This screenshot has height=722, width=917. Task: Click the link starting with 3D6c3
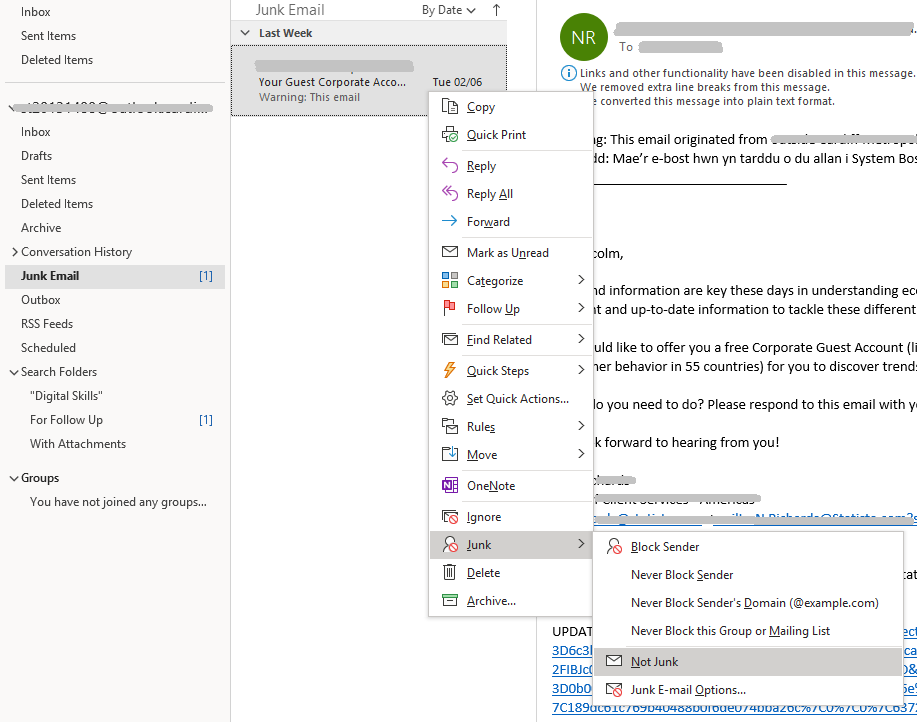point(571,651)
